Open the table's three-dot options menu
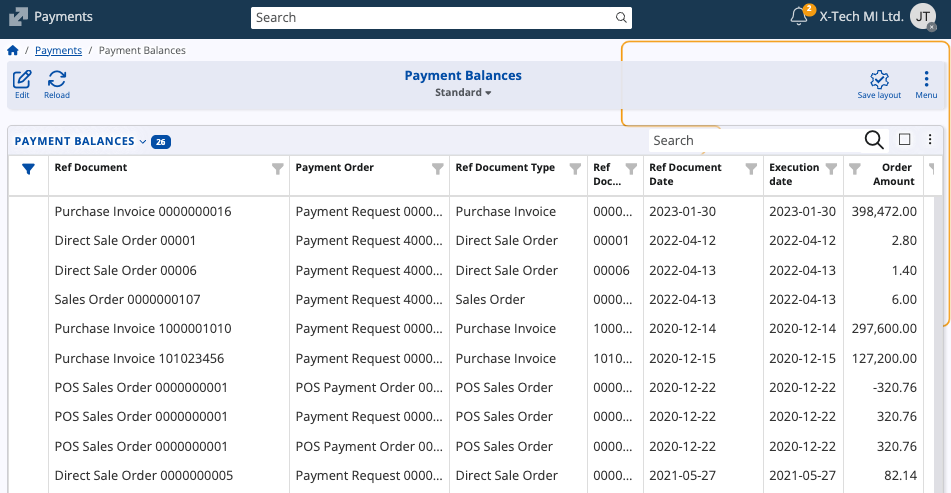 (x=930, y=140)
